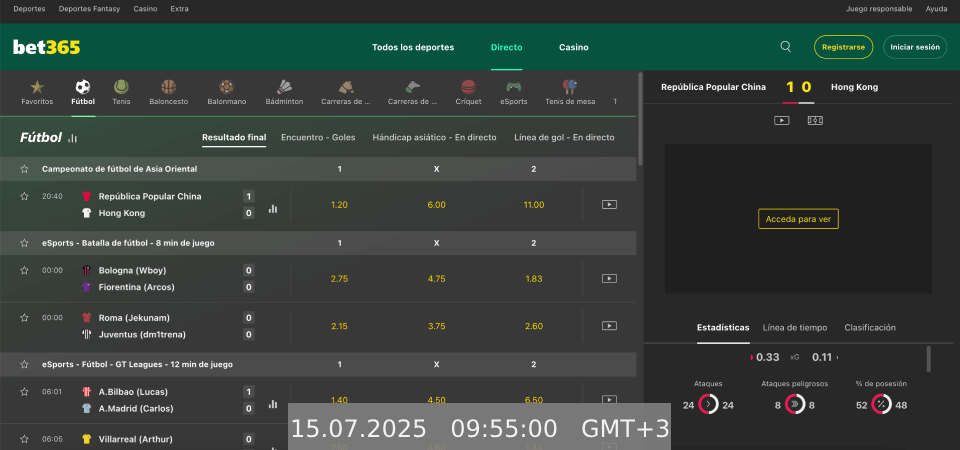This screenshot has height=450, width=960.
Task: Click the video stream icon in match panel
Action: (782, 121)
